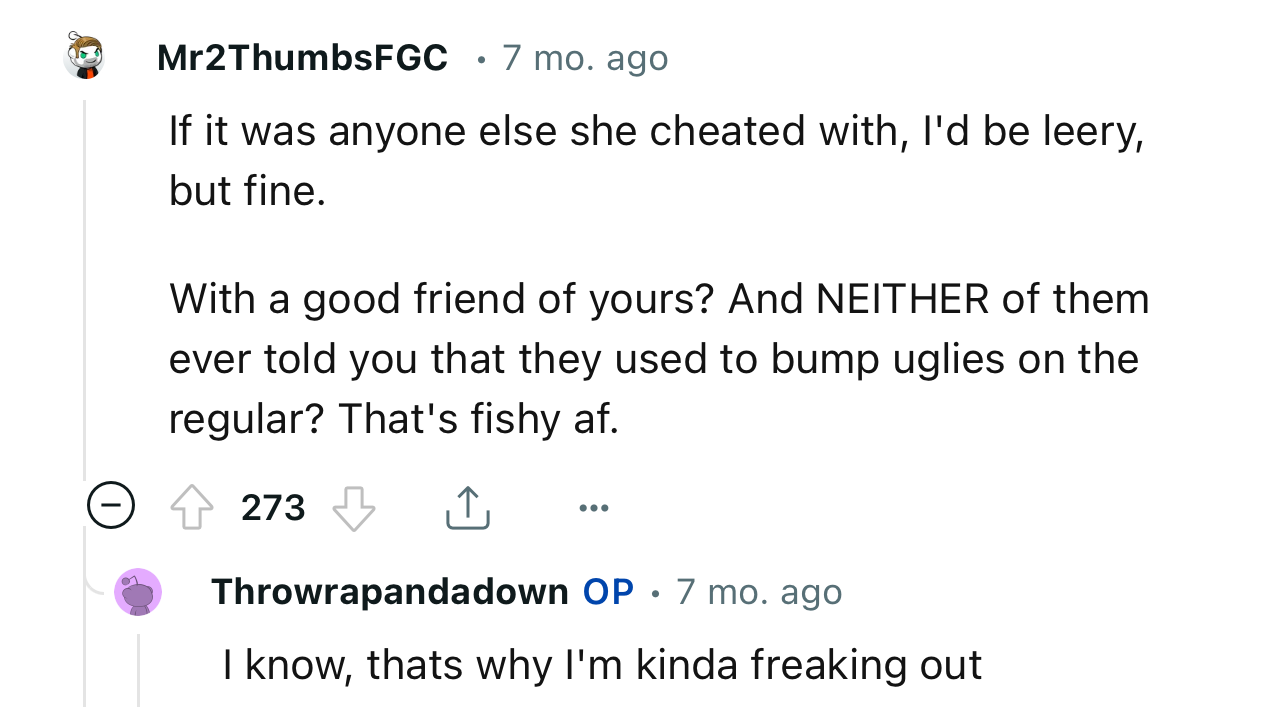
Task: Open the share icon below the comment
Action: (x=467, y=506)
